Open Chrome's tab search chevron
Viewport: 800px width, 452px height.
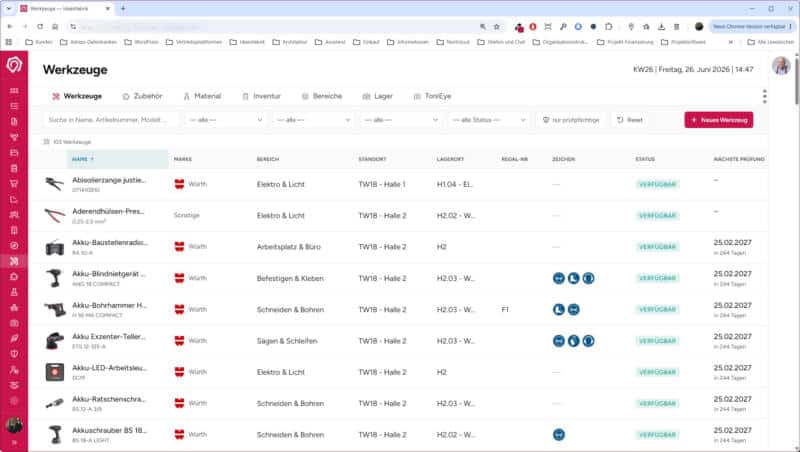9,9
